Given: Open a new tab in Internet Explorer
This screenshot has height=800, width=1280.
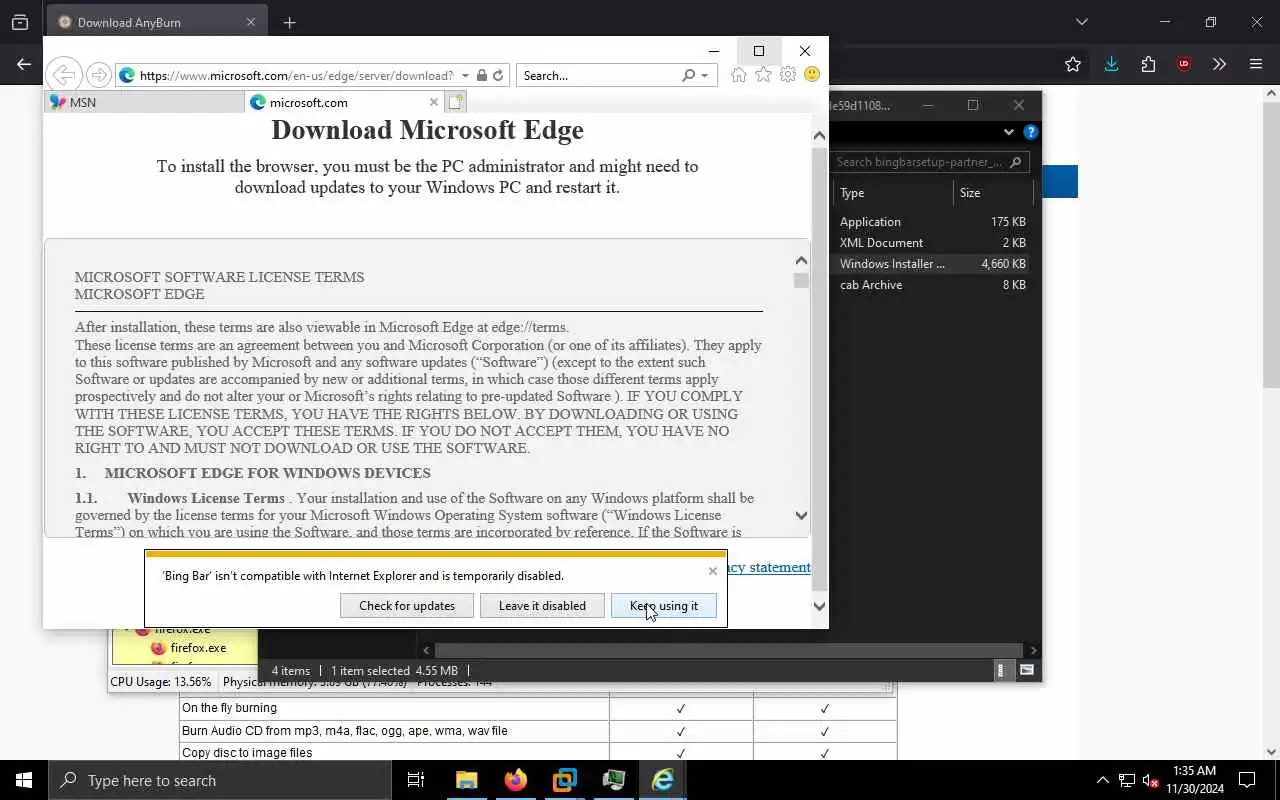Looking at the screenshot, I should (x=456, y=102).
